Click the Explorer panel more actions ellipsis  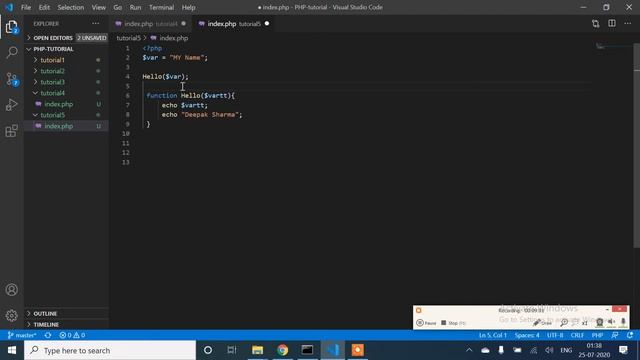(x=96, y=24)
